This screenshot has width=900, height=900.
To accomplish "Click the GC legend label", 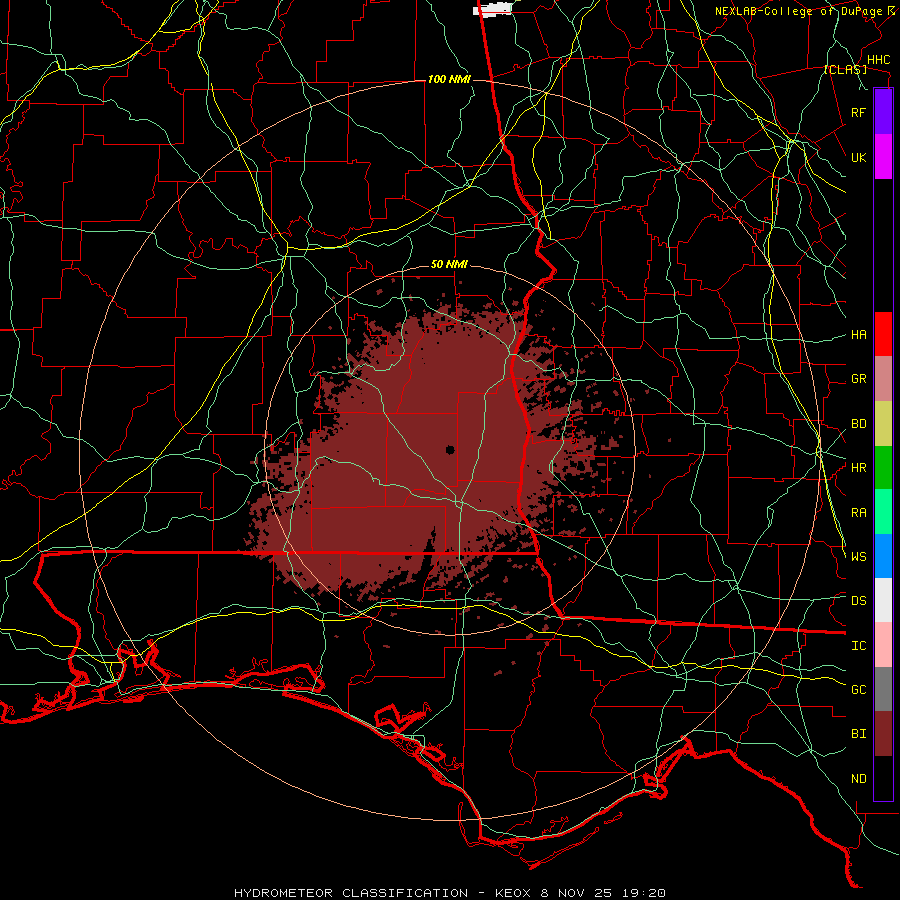I will coord(858,689).
